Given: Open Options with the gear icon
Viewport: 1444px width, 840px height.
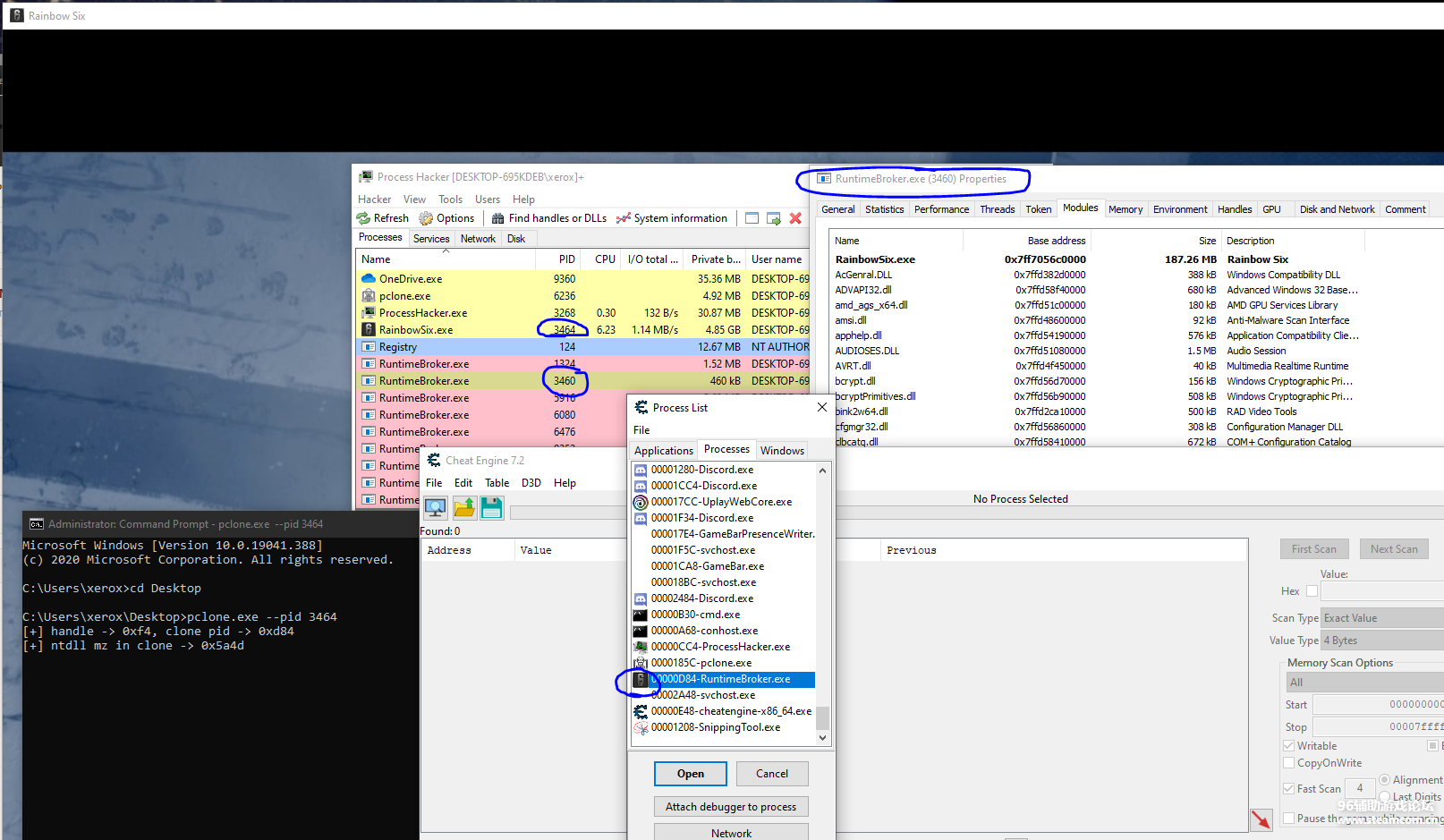Looking at the screenshot, I should point(427,218).
